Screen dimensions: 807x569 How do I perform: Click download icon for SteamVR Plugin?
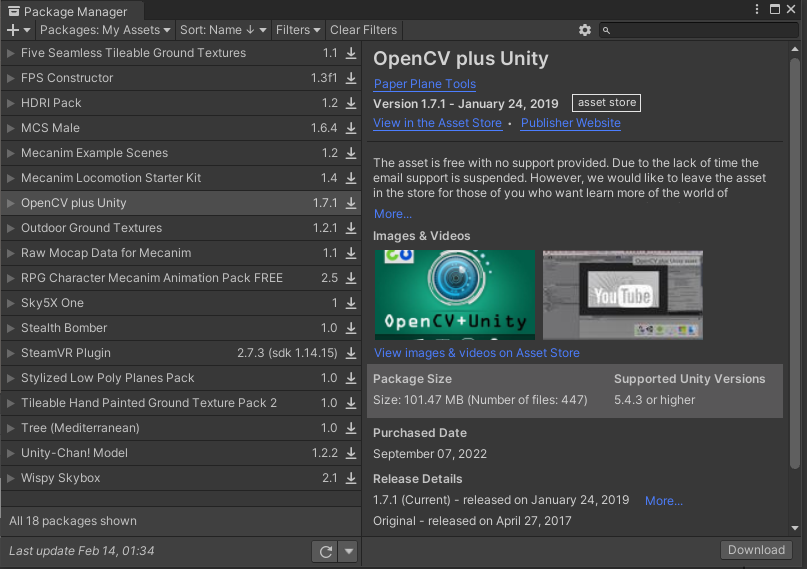351,353
